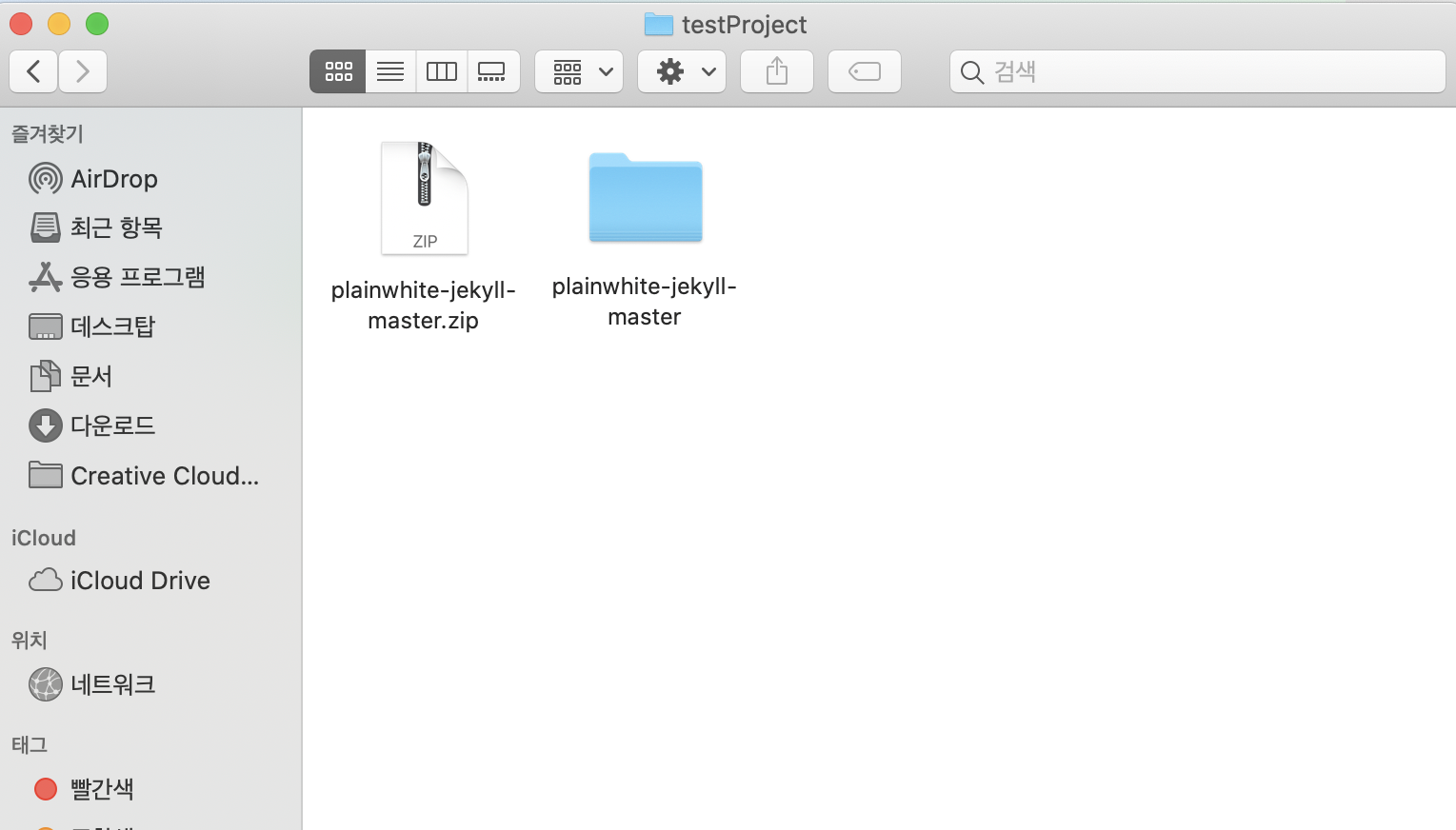
Task: Select the red 빨간색 tag
Action: [101, 789]
